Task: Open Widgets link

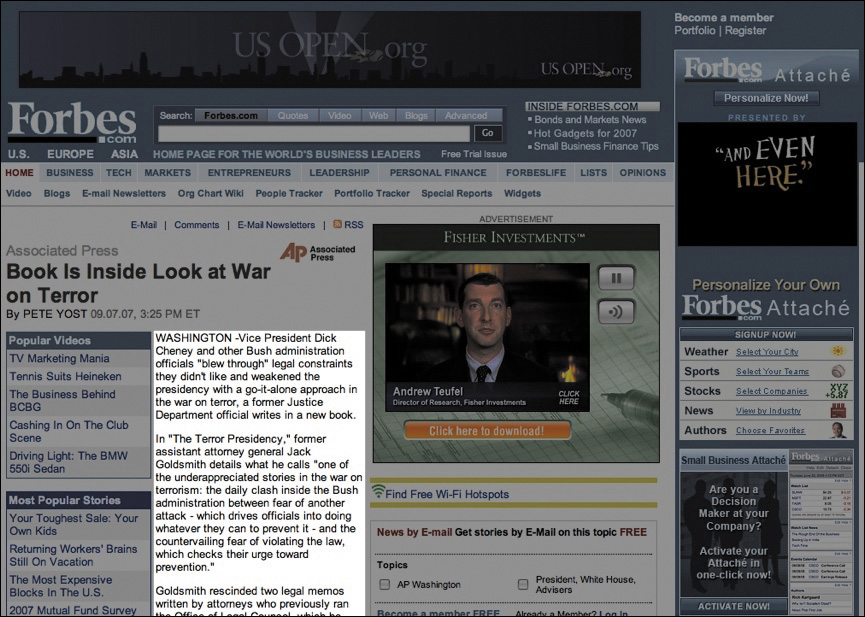Action: [x=522, y=193]
